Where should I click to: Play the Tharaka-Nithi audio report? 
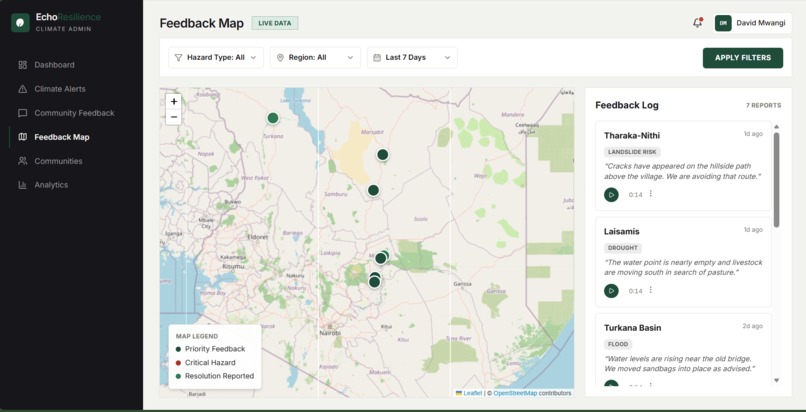click(611, 195)
